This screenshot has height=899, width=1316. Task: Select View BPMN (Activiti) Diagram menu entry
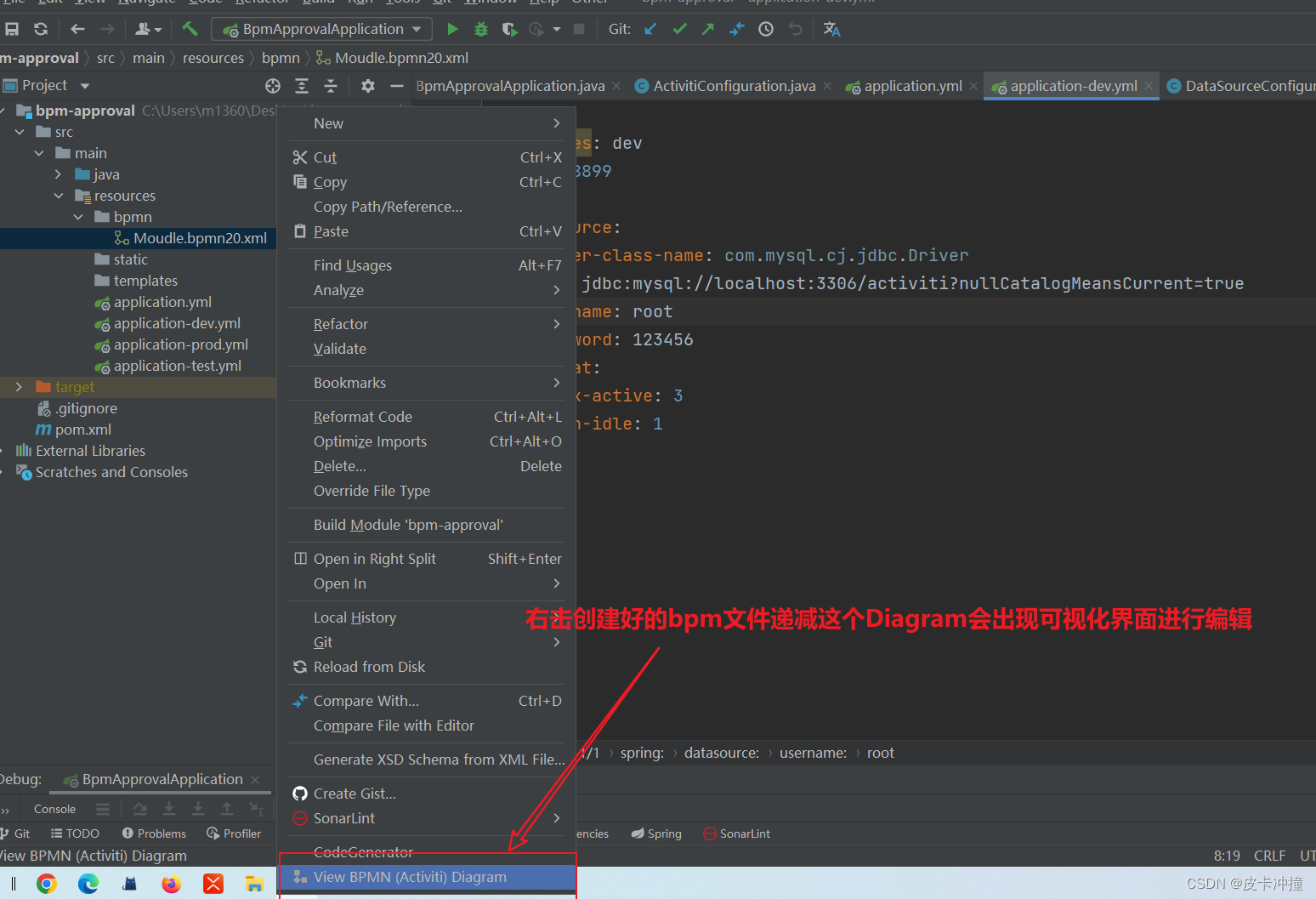(x=428, y=877)
